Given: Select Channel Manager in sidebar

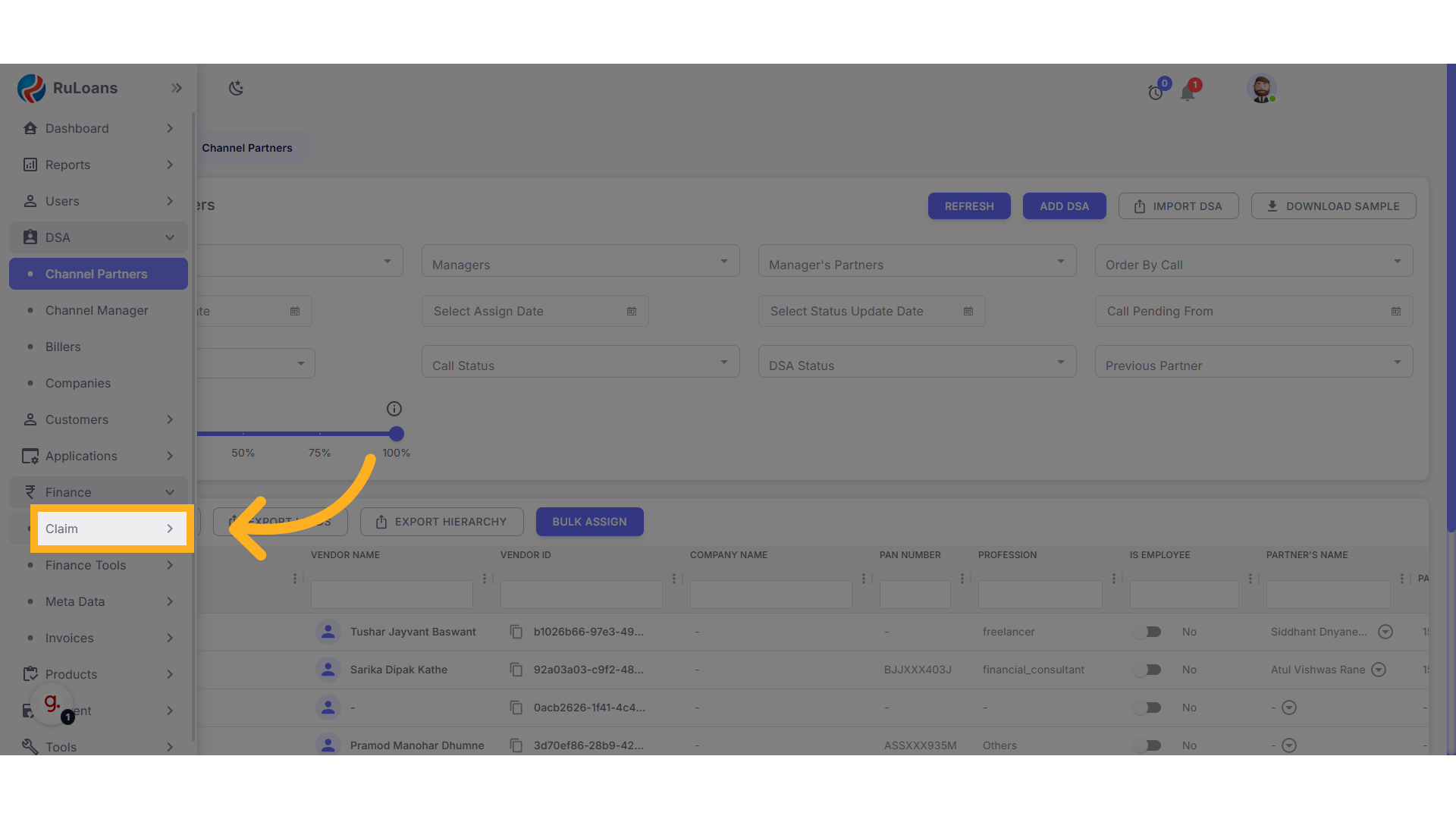Looking at the screenshot, I should (x=97, y=310).
